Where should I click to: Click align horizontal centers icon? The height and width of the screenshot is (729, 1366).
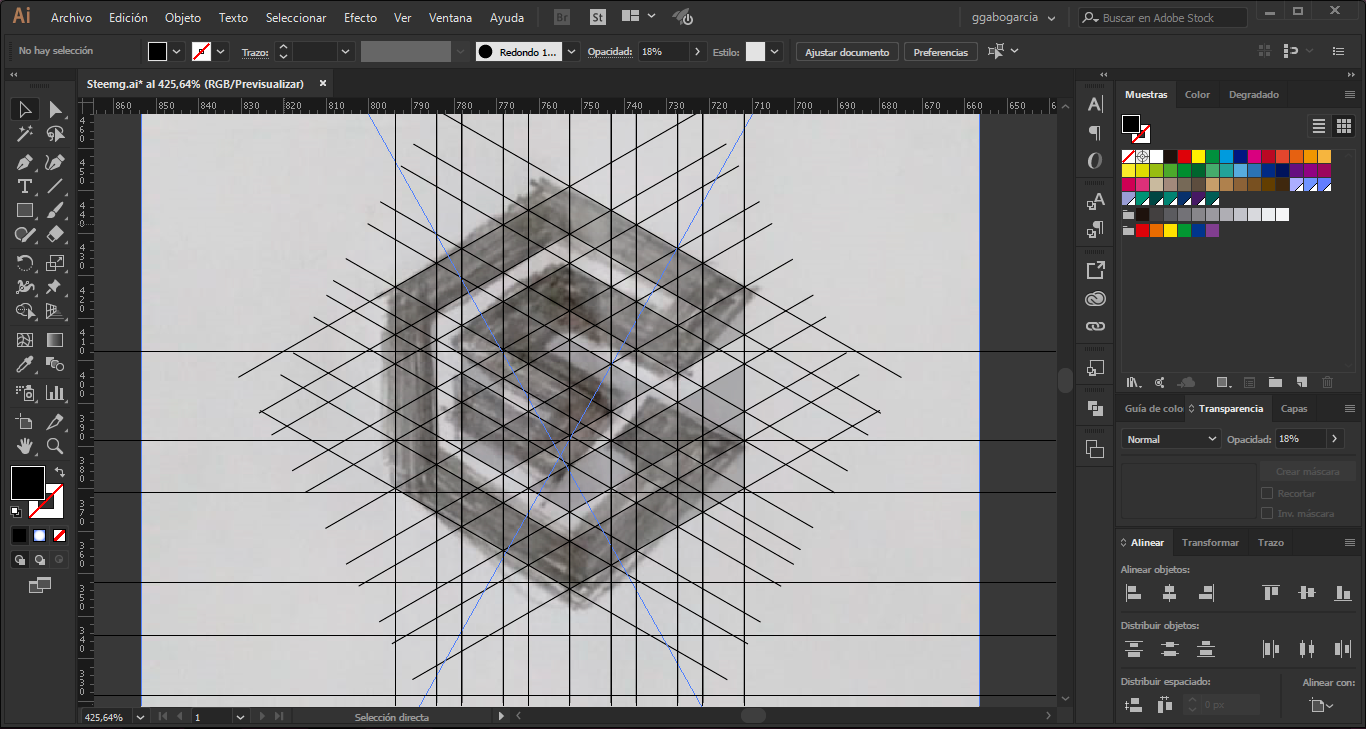(x=1169, y=593)
